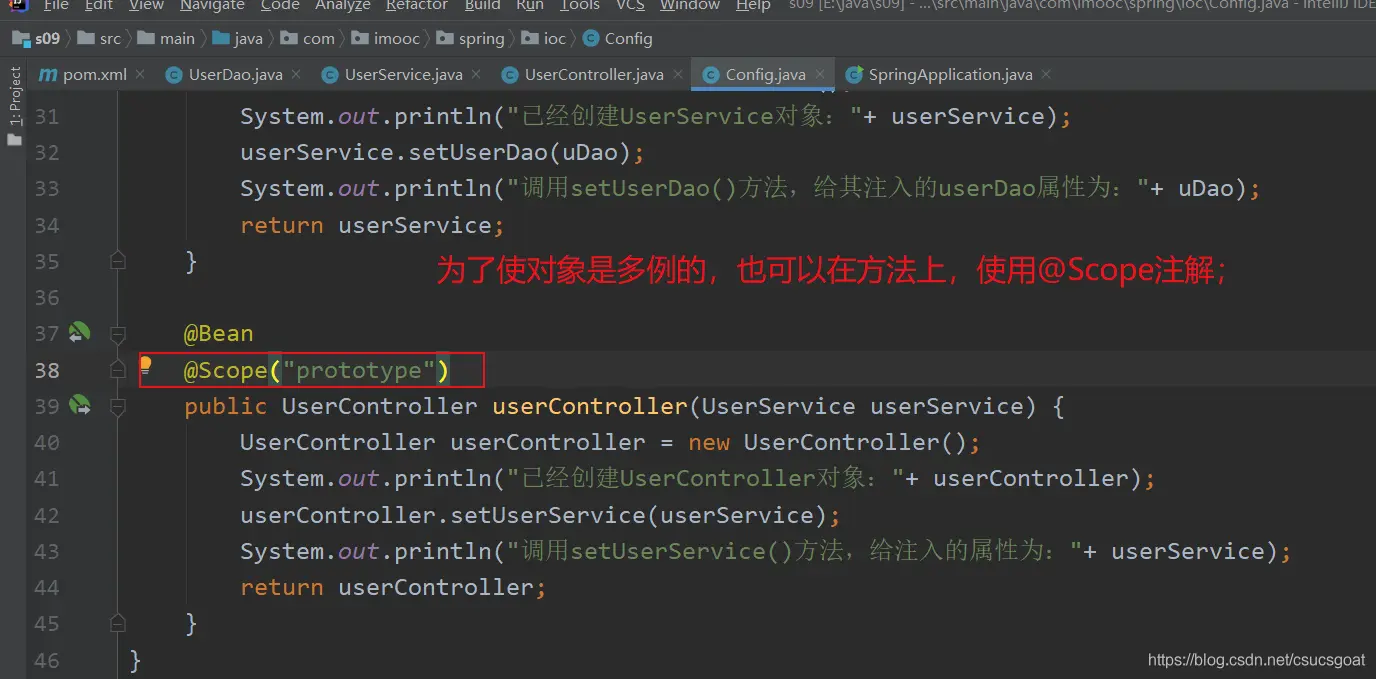The width and height of the screenshot is (1376, 679).
Task: Click the Spring bean gutter icon on line 39
Action: (79, 406)
